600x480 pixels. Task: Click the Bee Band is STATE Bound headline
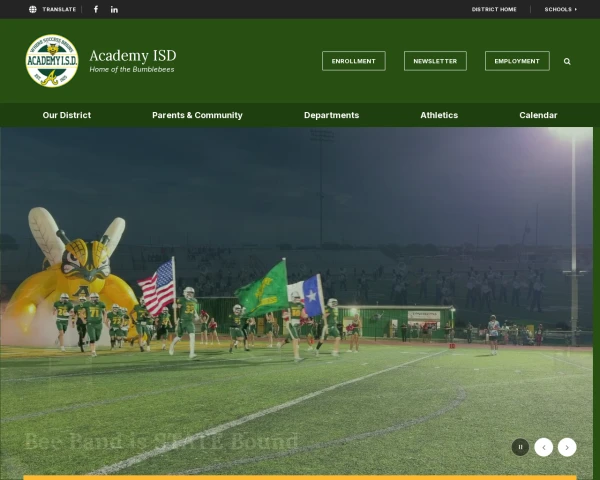point(161,441)
